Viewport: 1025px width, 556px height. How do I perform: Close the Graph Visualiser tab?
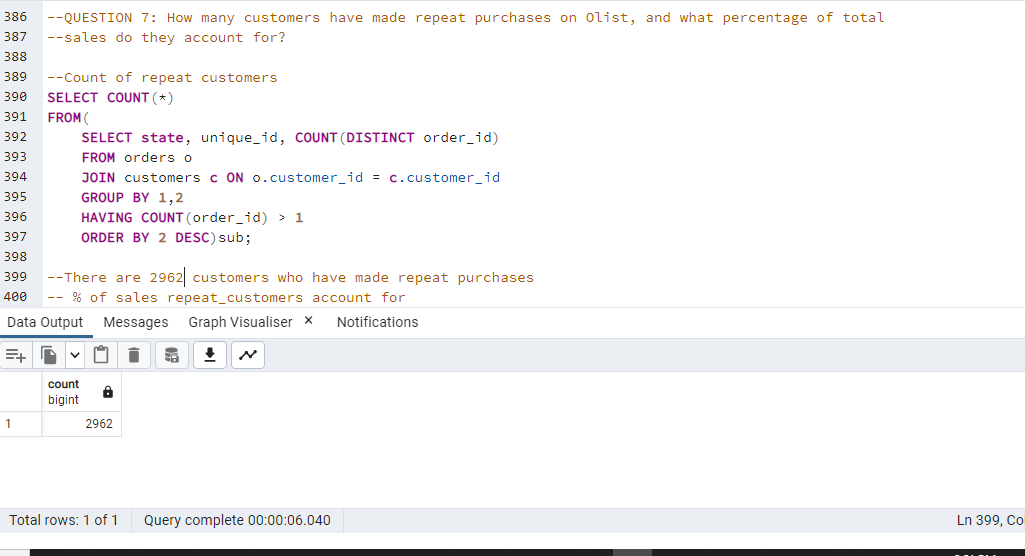tap(309, 321)
